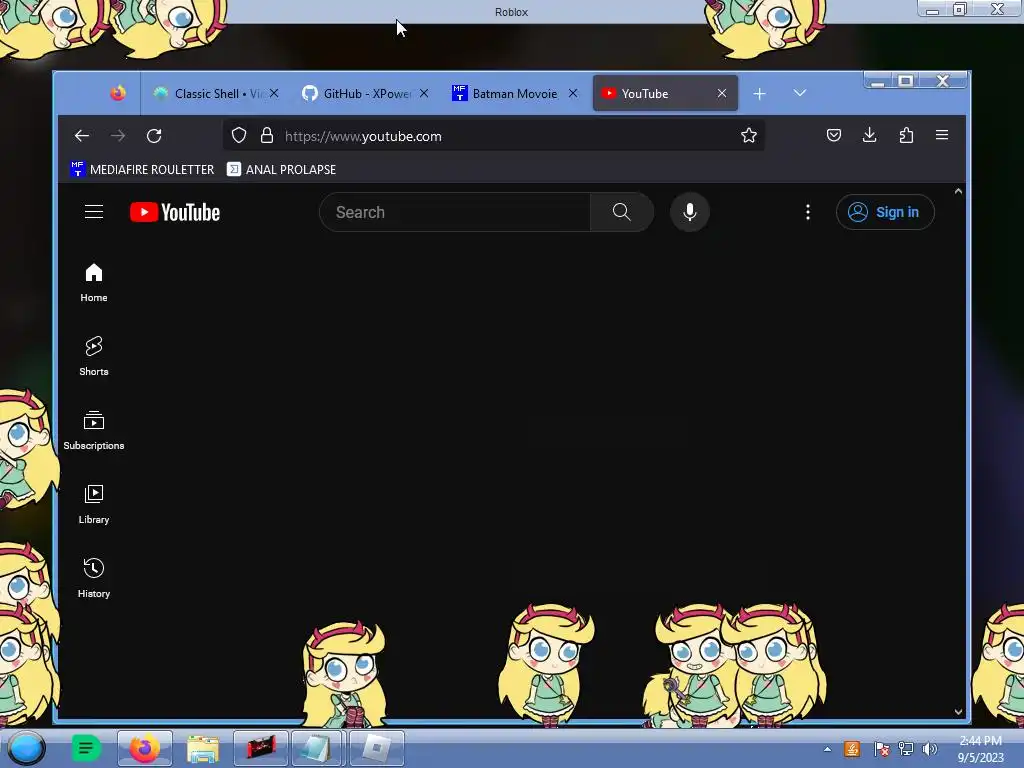Open the YouTube guide hamburger menu
1024x768 pixels.
94,212
